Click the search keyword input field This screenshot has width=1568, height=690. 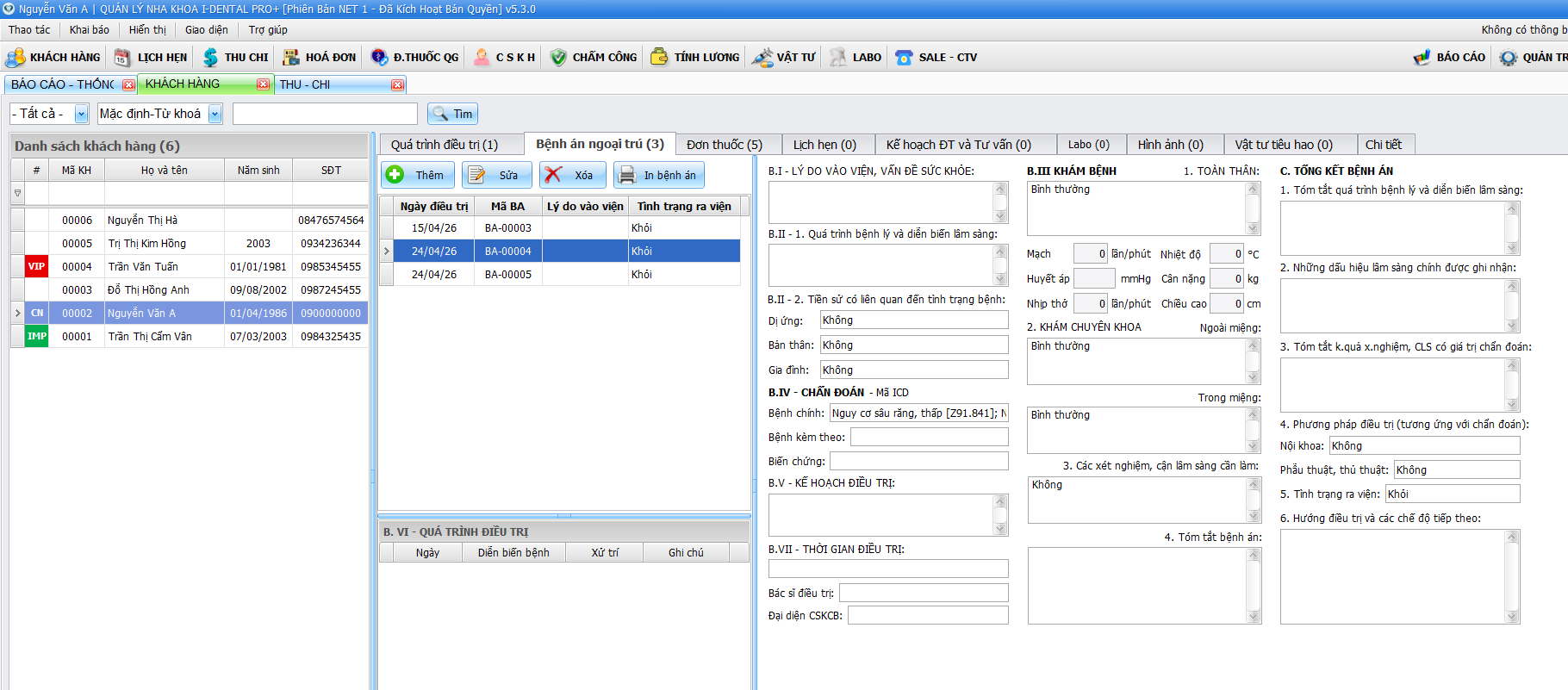325,114
